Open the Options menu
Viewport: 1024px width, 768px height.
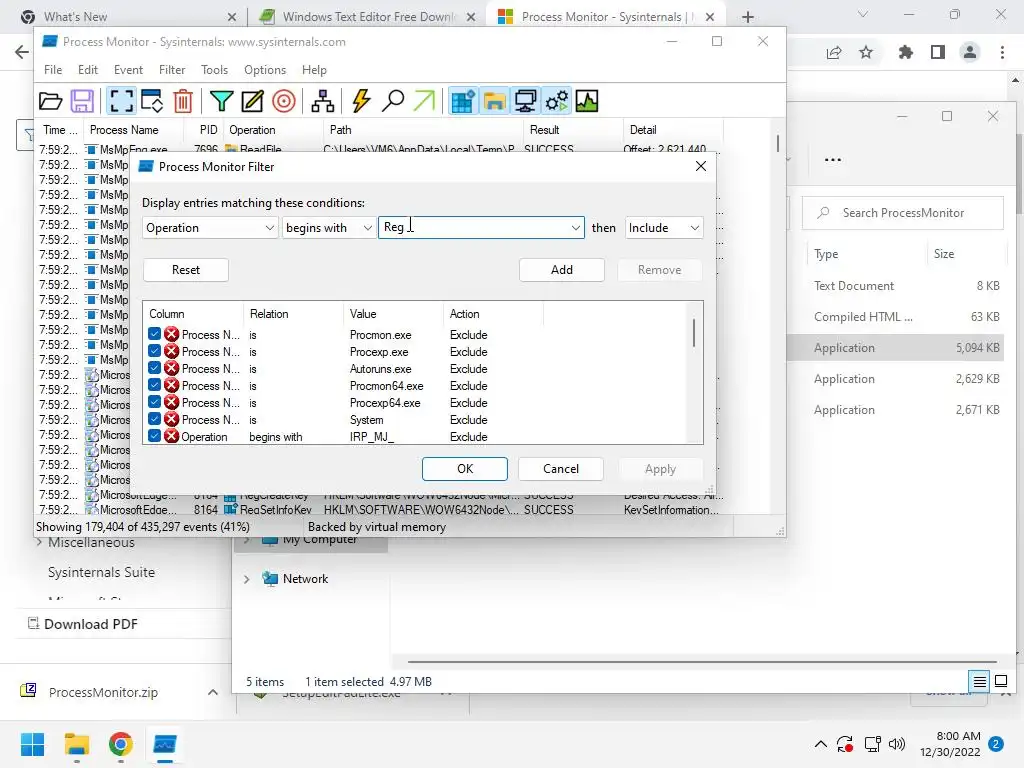coord(264,70)
